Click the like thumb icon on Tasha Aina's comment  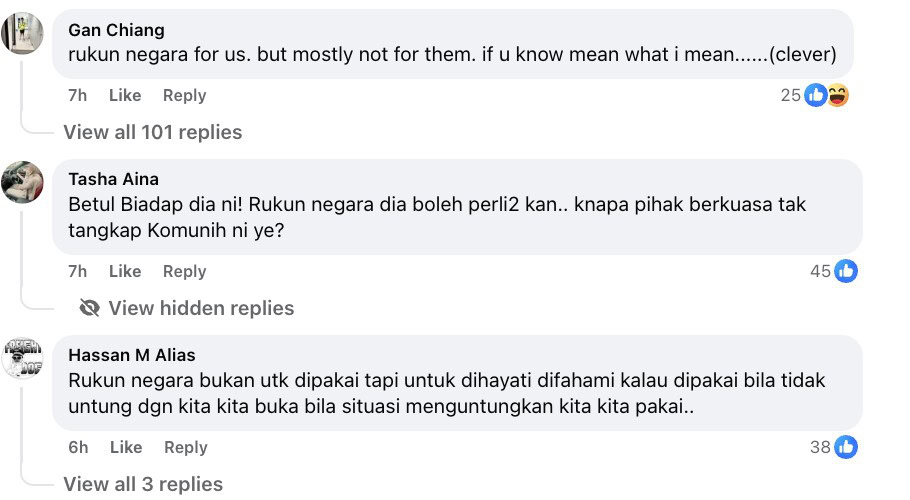point(846,271)
